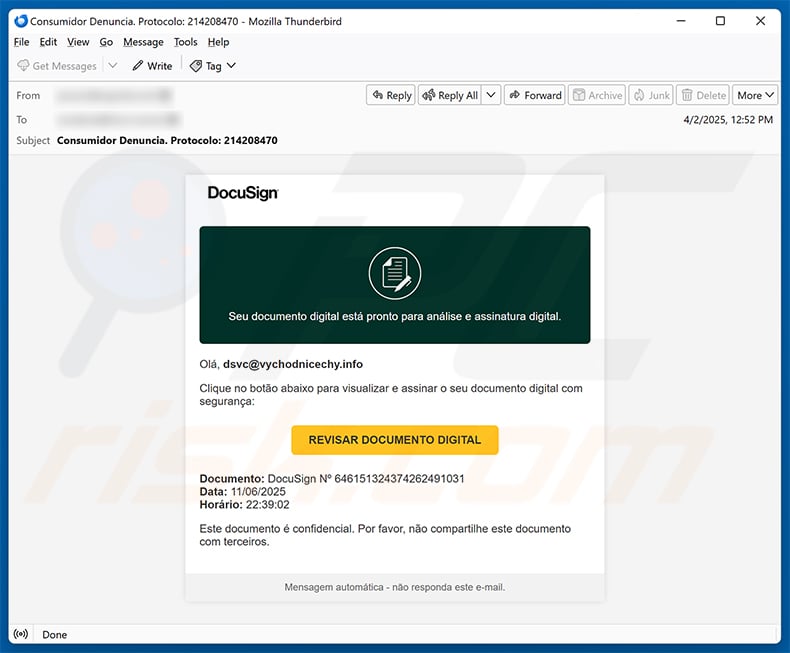Maximize the Thunderbird window
Screen dimensions: 790x653
720,21
